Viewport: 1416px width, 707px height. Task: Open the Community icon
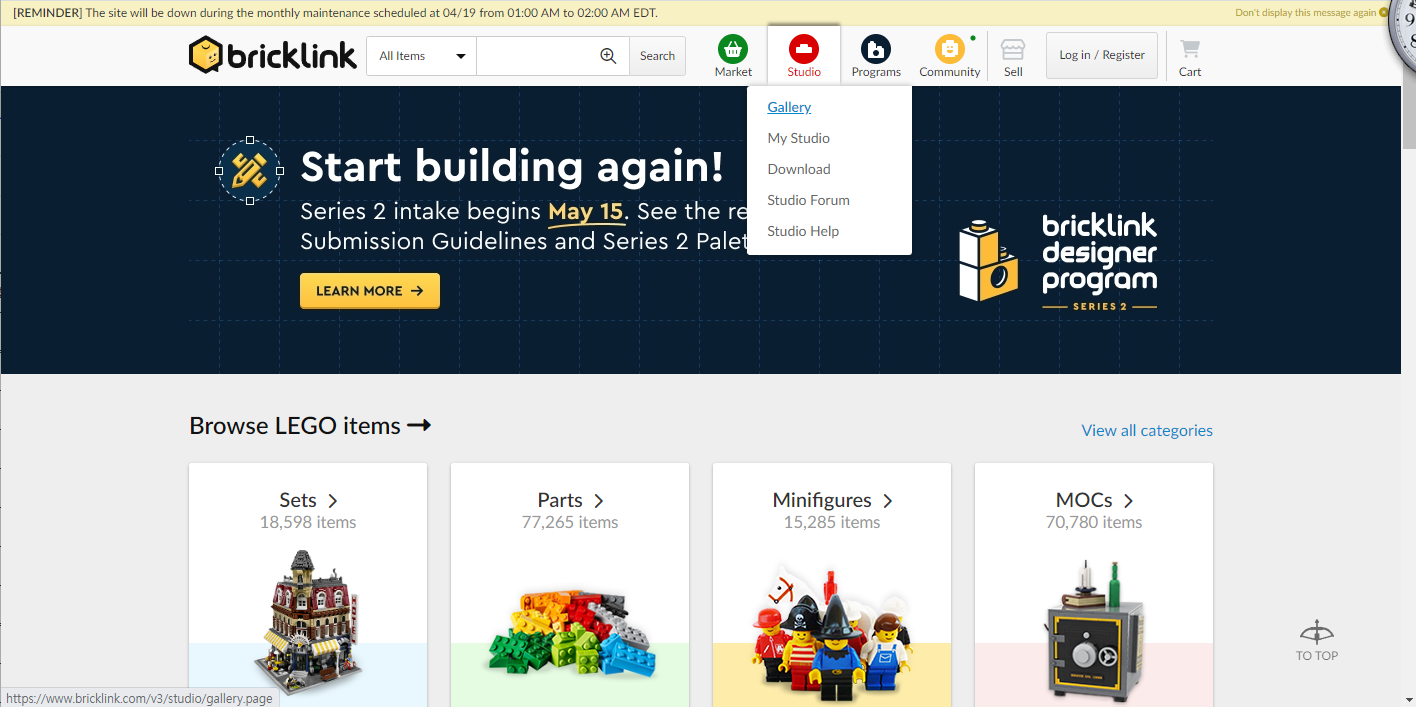tap(949, 49)
